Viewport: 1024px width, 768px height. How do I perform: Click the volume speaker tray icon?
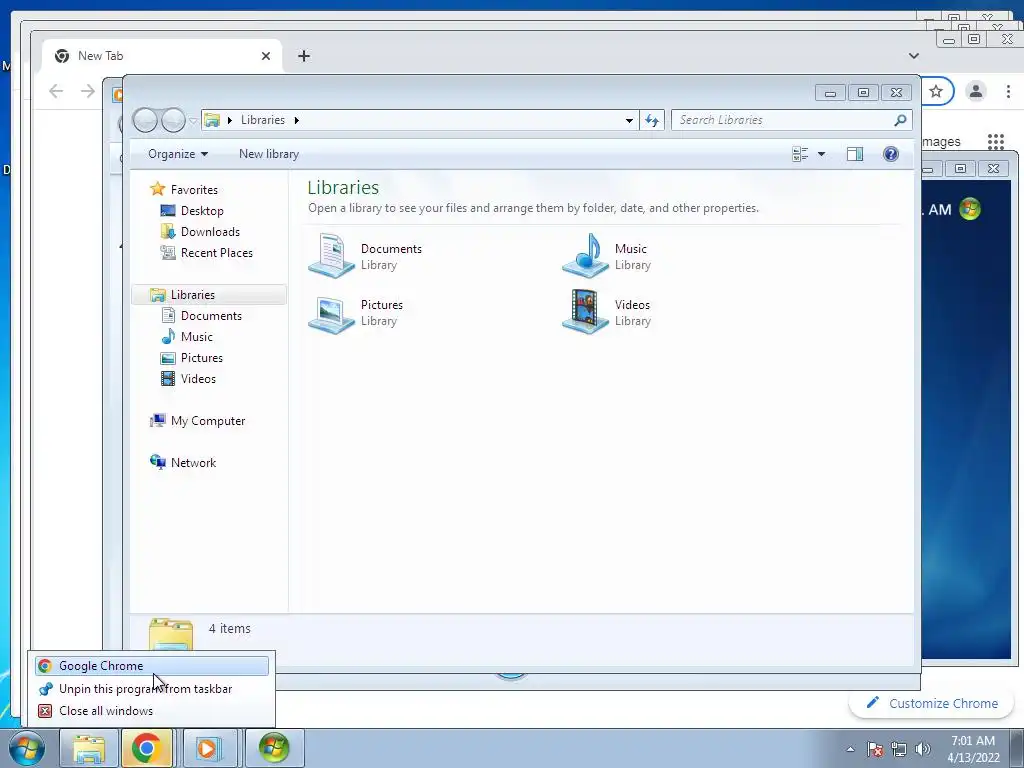click(923, 749)
